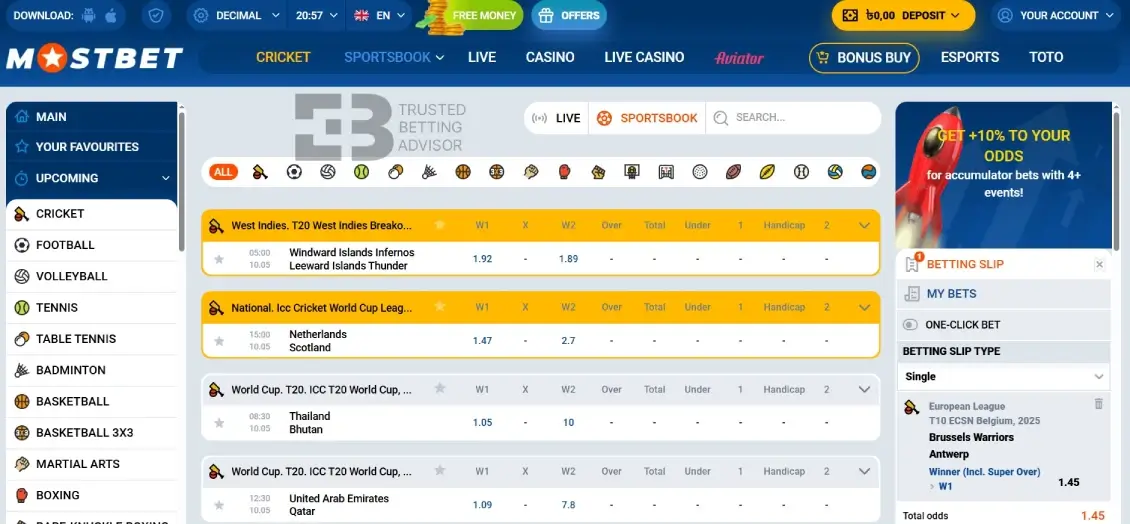
Task: Select the golf ball filter icon
Action: [x=700, y=172]
